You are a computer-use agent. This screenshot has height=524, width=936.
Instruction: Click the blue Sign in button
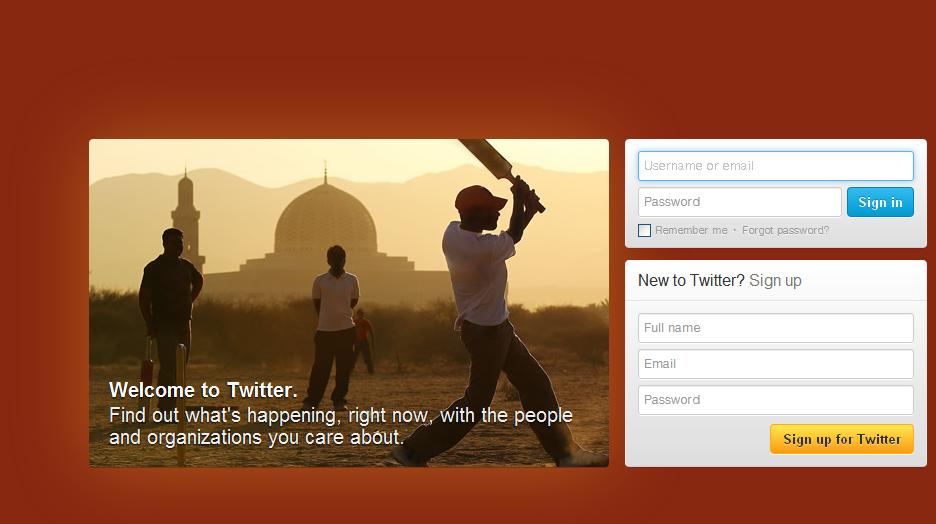pos(880,202)
